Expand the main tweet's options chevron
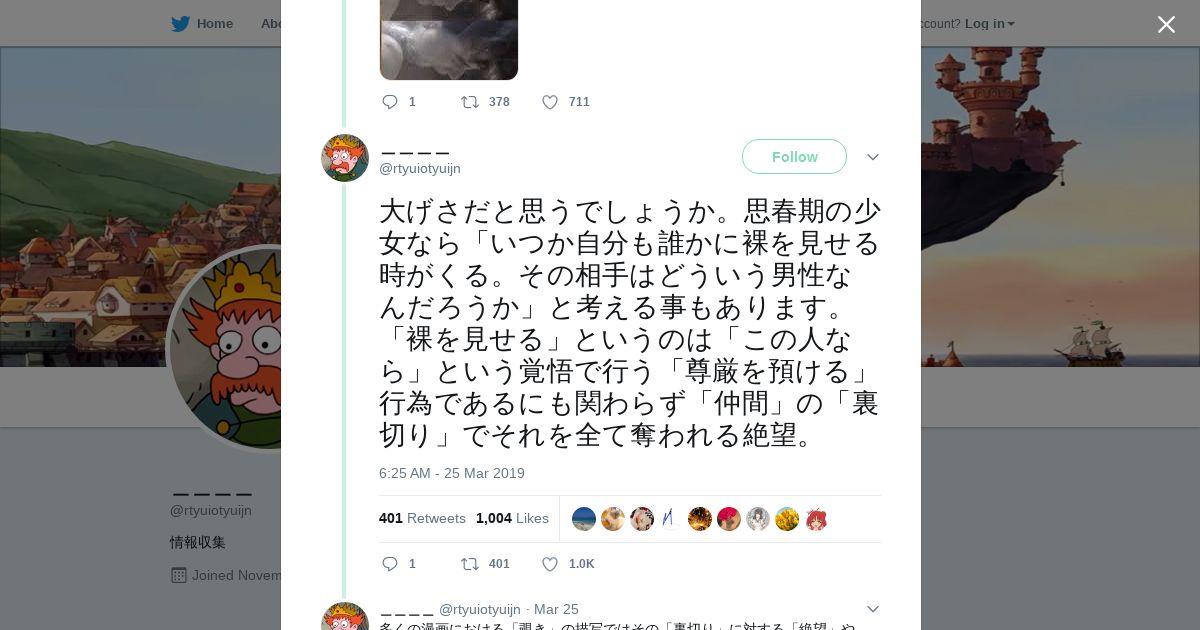Viewport: 1200px width, 630px height. pos(872,157)
